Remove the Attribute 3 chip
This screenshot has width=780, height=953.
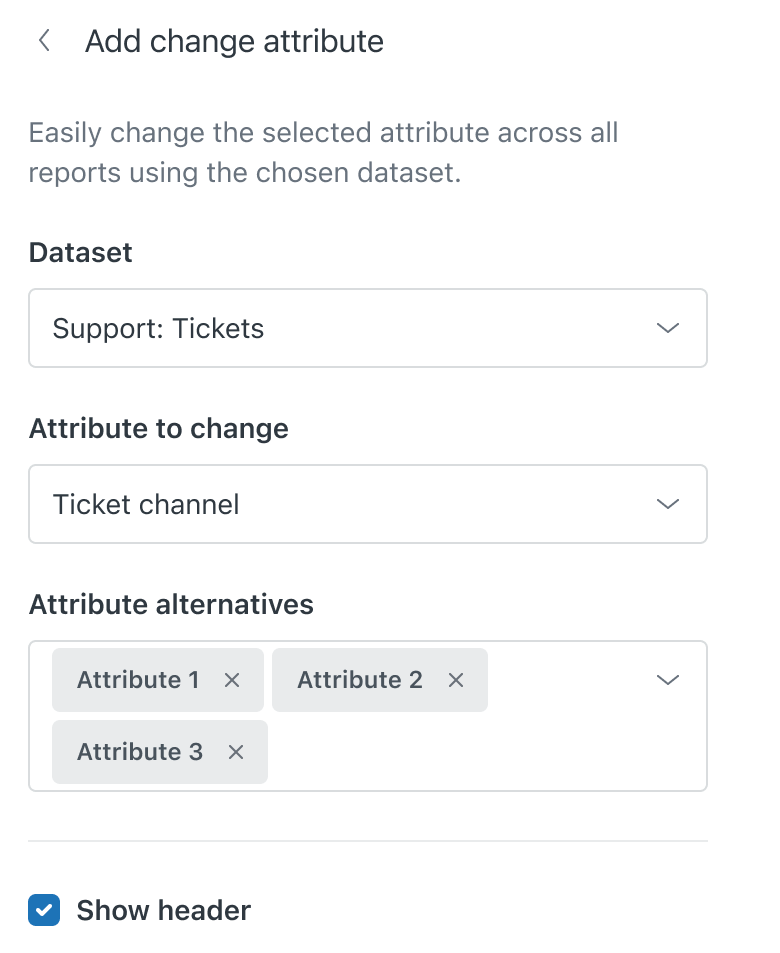236,752
